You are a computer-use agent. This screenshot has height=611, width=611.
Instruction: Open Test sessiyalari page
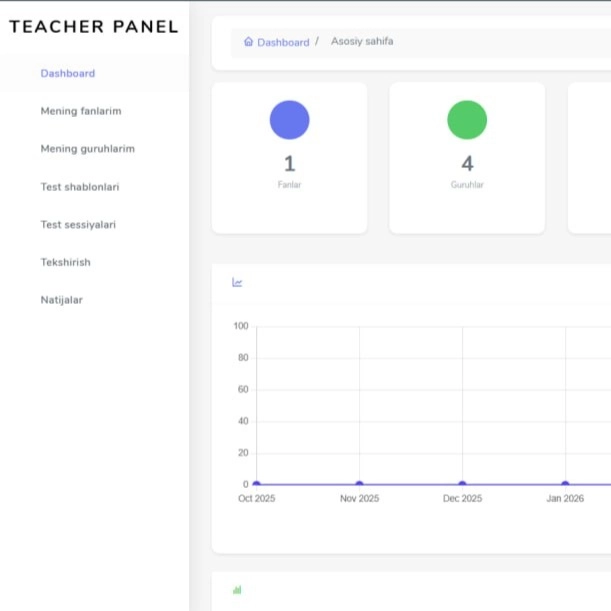[78, 224]
